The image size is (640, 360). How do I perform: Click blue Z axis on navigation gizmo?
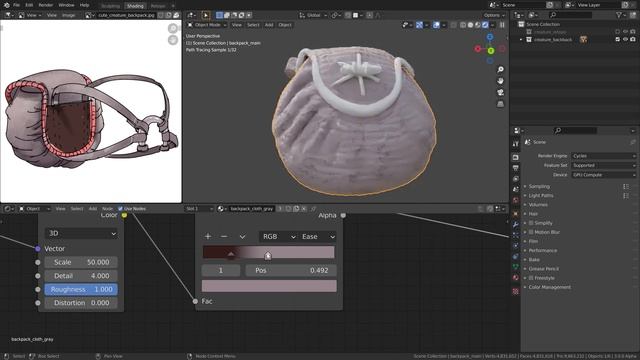tap(490, 37)
